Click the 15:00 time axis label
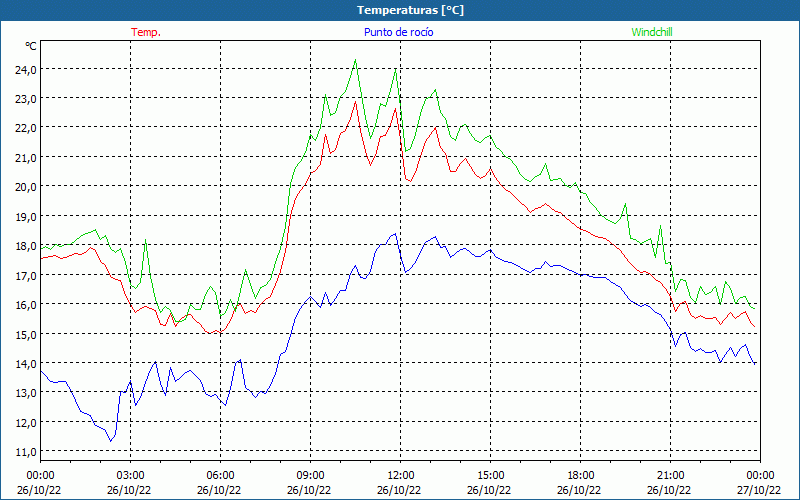 tap(491, 476)
